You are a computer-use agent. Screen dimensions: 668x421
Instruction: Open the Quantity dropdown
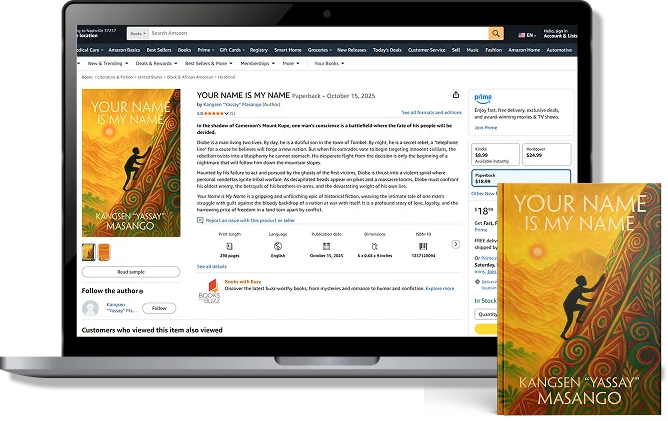click(486, 314)
